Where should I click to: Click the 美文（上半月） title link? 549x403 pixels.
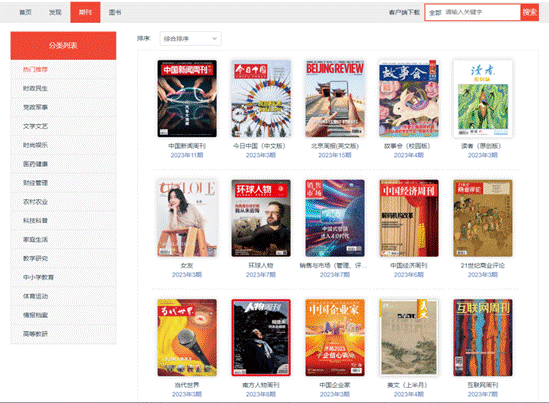pyautogui.click(x=407, y=385)
